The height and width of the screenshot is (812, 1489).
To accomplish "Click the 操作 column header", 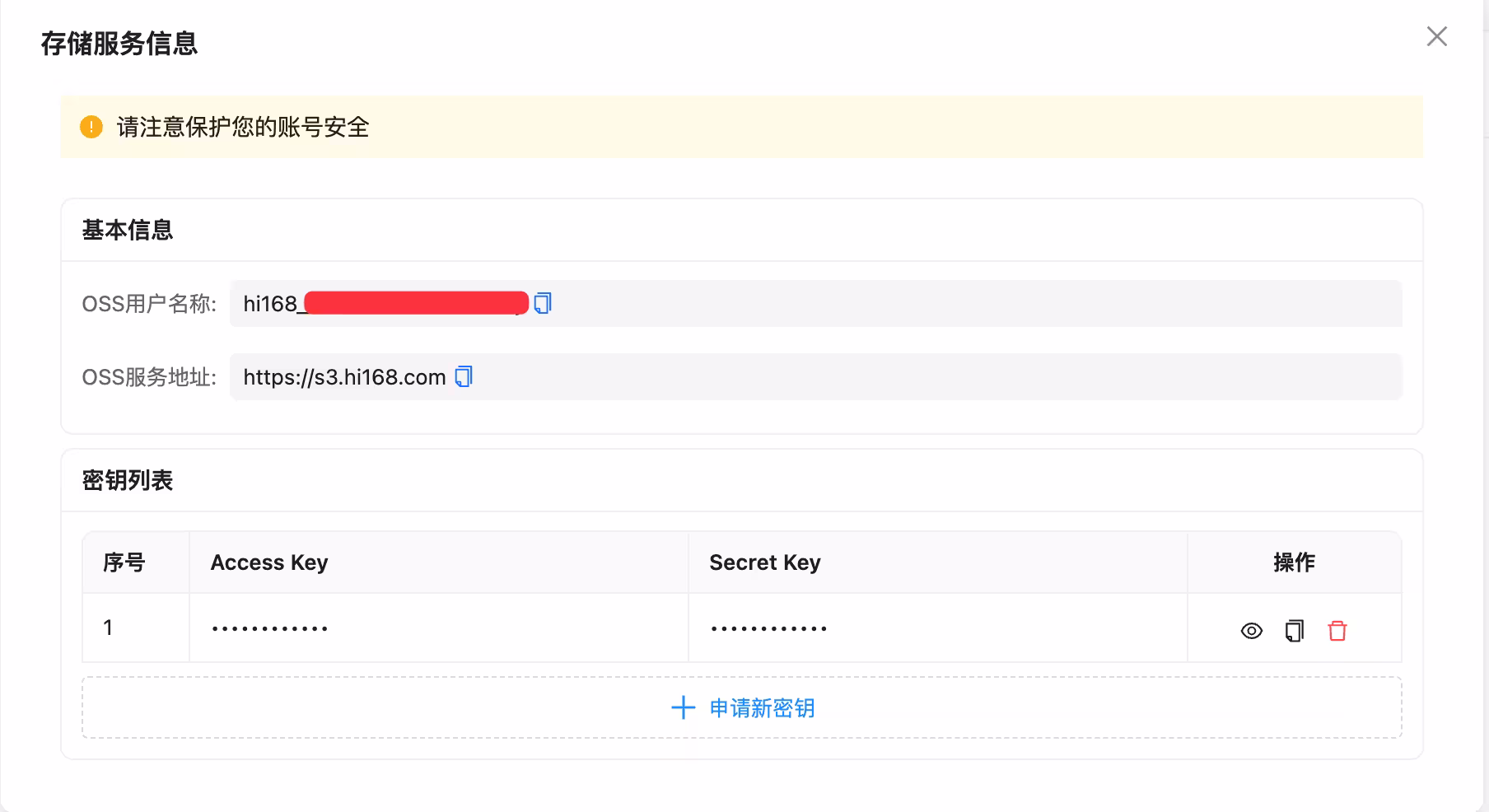I will click(1294, 562).
